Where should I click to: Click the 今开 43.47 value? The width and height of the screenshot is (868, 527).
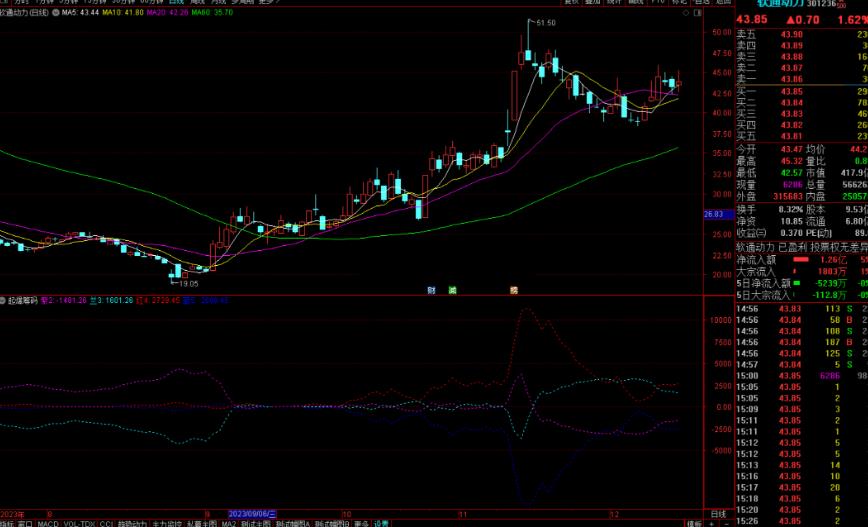(x=792, y=149)
